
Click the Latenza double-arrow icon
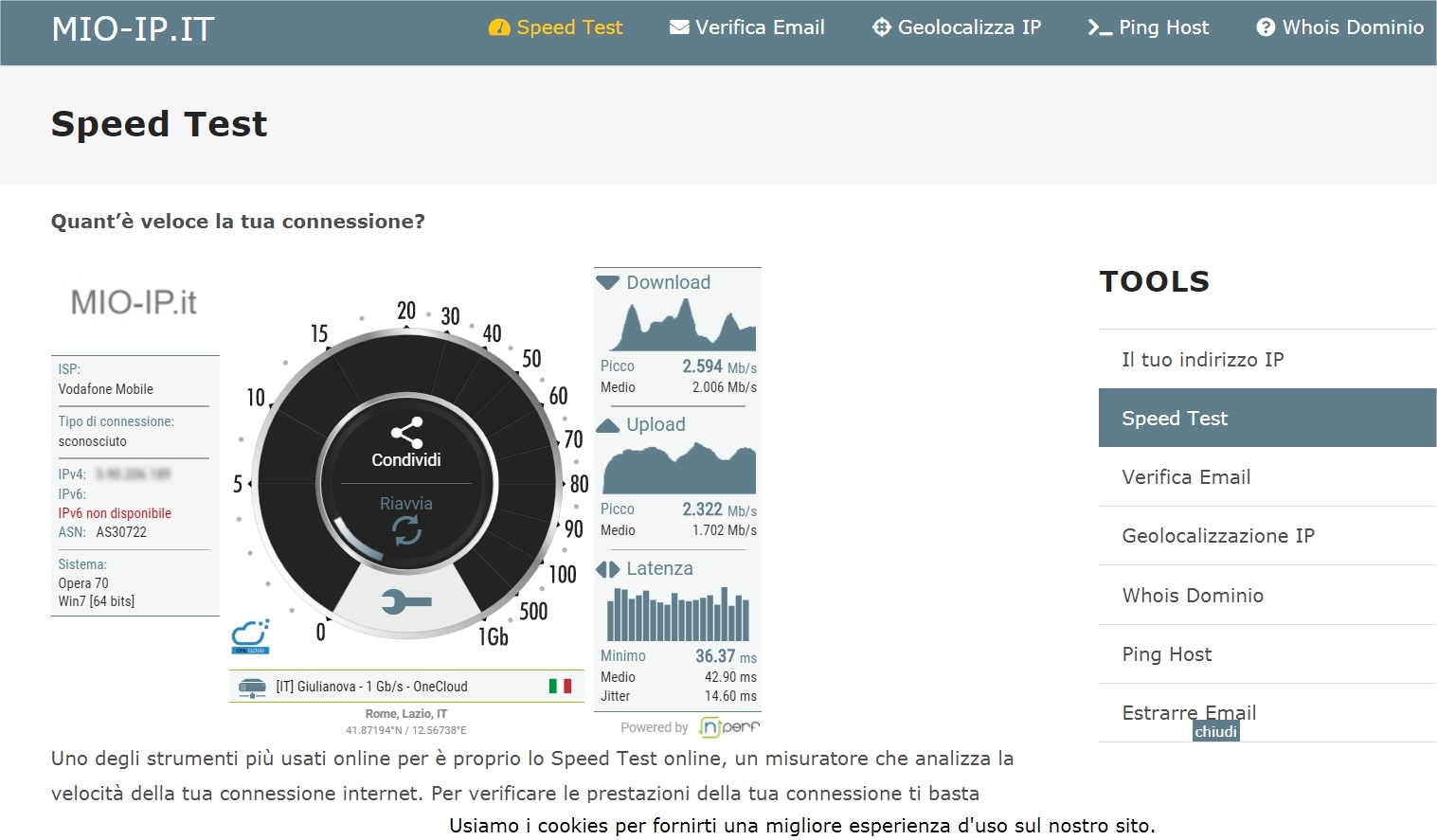608,569
